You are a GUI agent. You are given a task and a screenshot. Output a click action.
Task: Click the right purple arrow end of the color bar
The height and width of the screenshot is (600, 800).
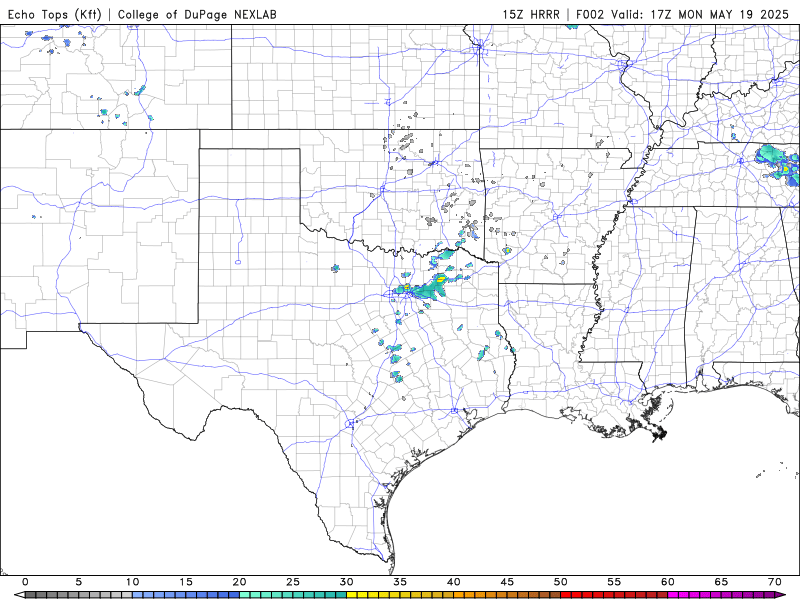[x=781, y=595]
